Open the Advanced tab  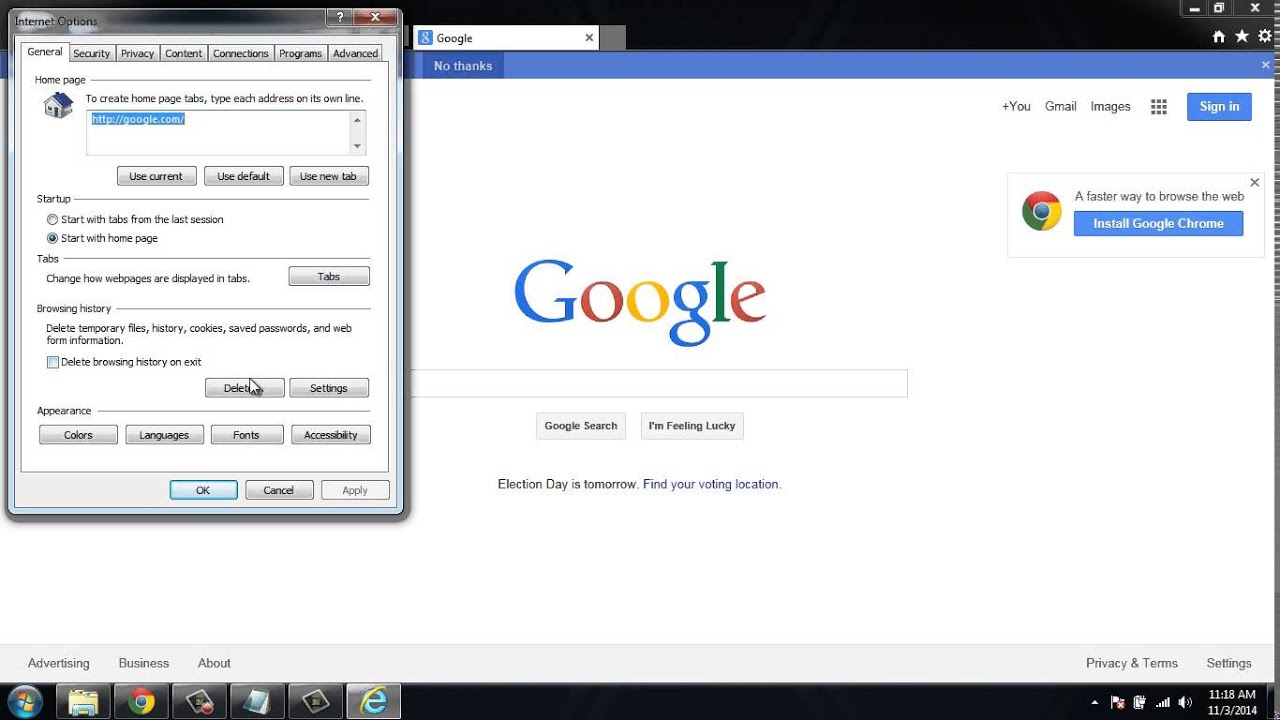(355, 53)
